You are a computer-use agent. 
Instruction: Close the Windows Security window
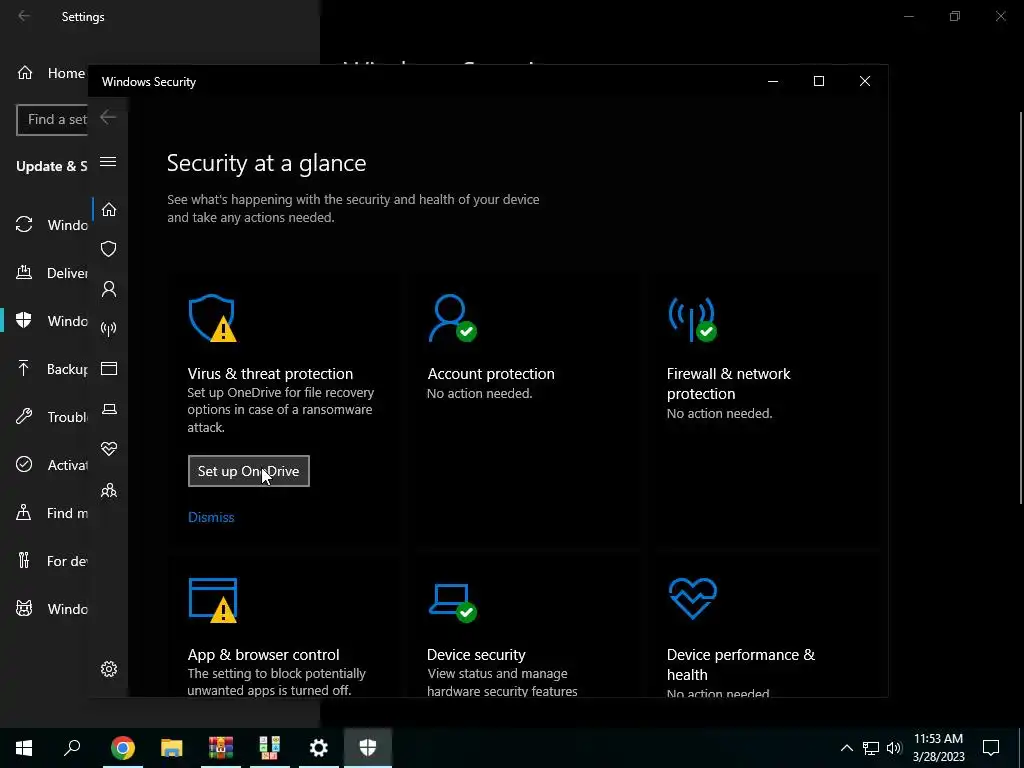865,81
